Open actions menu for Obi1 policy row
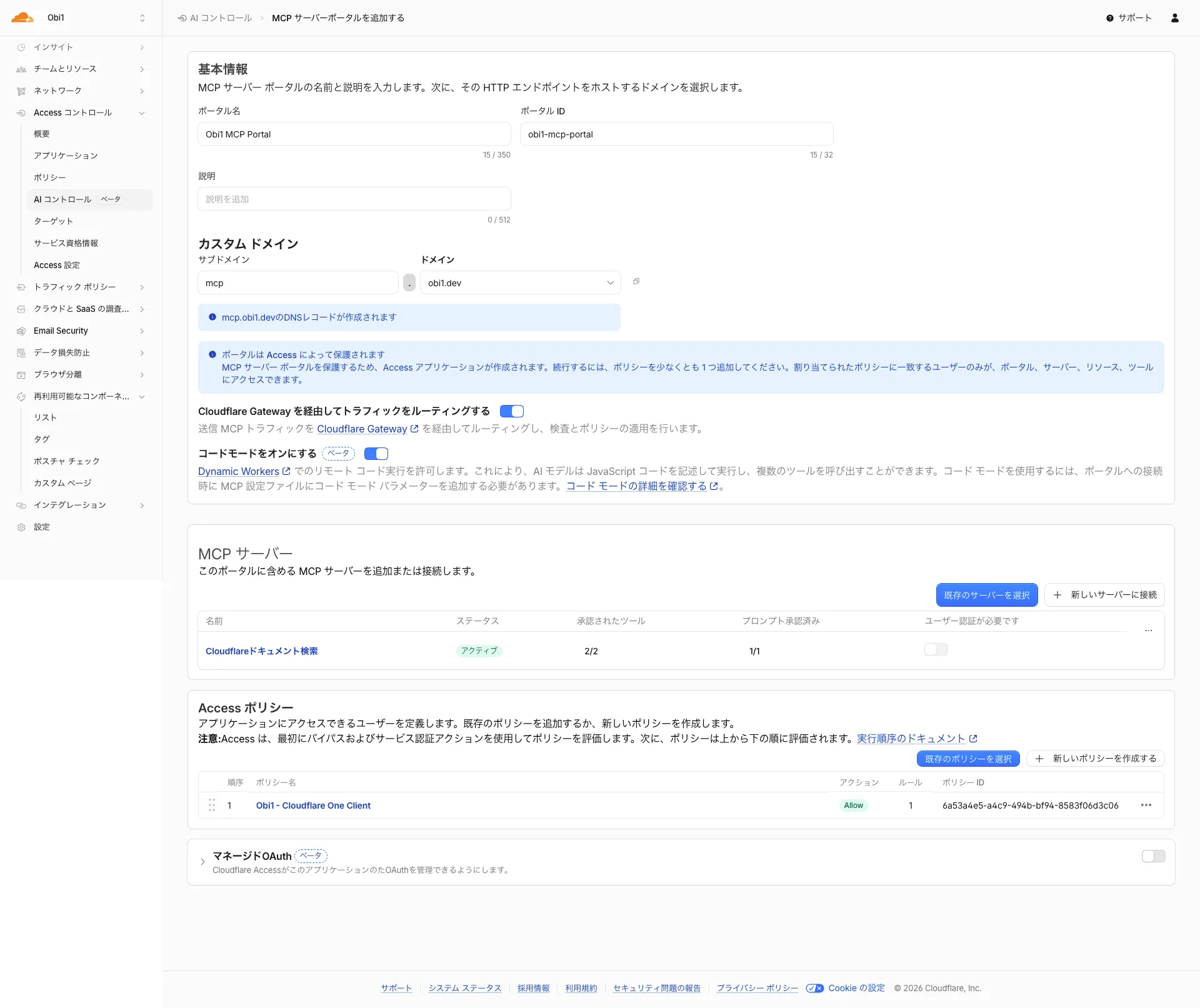This screenshot has height=1008, width=1200. tap(1146, 806)
